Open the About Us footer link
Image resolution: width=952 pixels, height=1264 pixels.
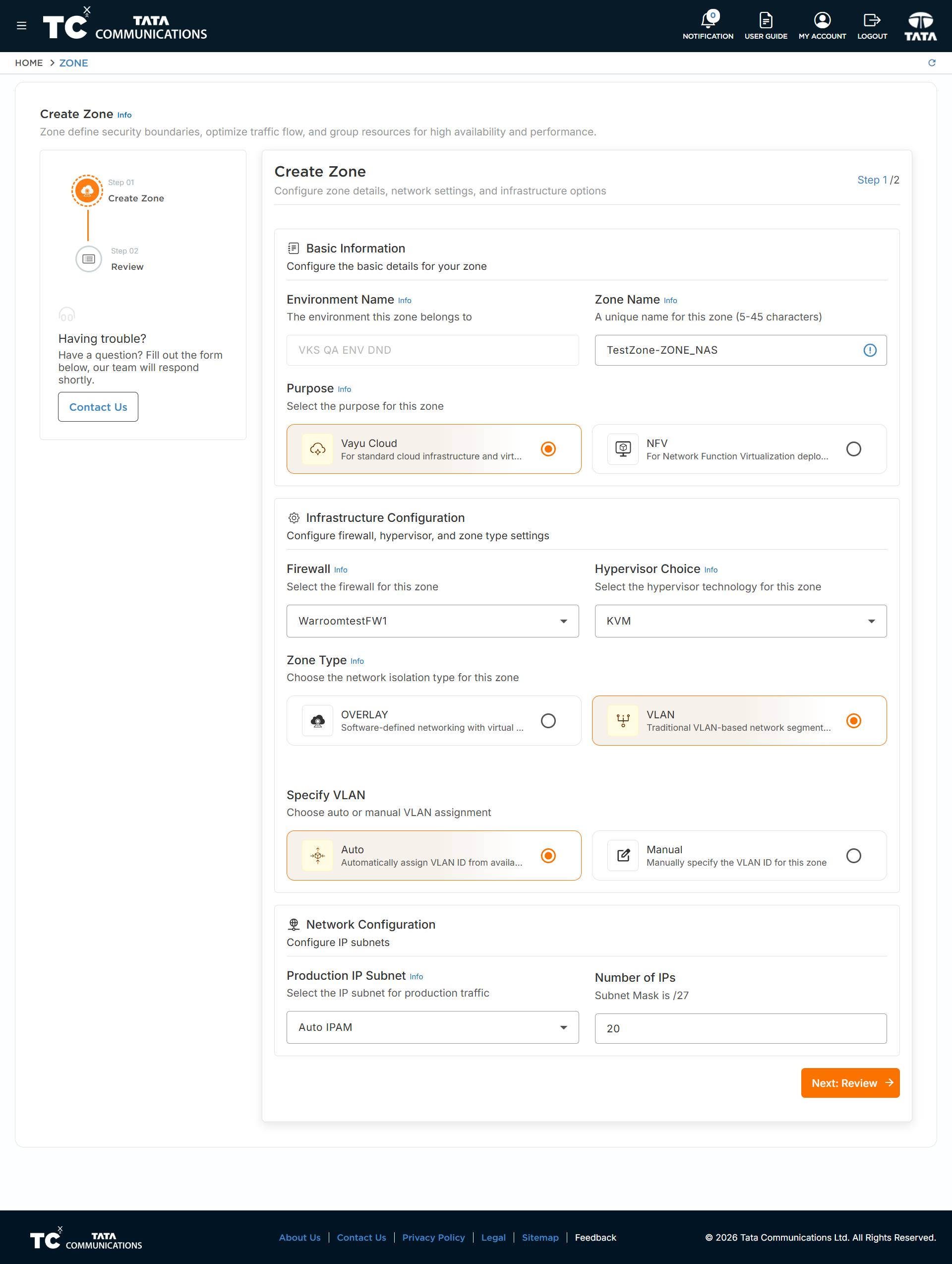[x=300, y=1237]
